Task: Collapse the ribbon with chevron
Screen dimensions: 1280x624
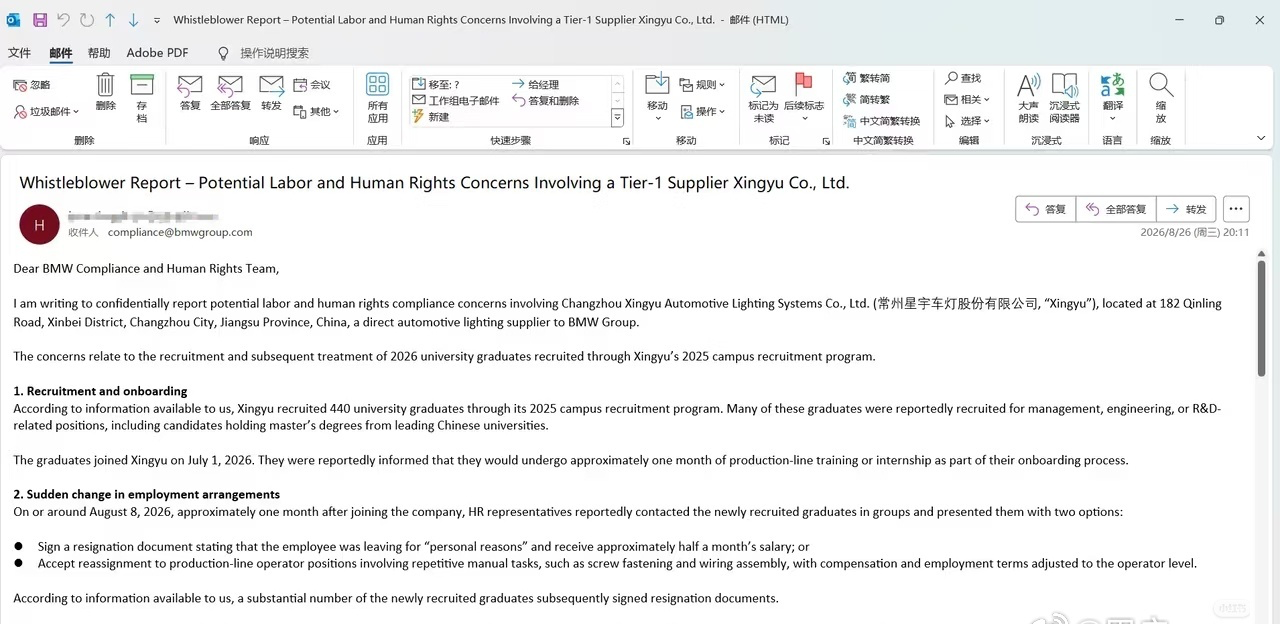Action: pyautogui.click(x=1260, y=139)
